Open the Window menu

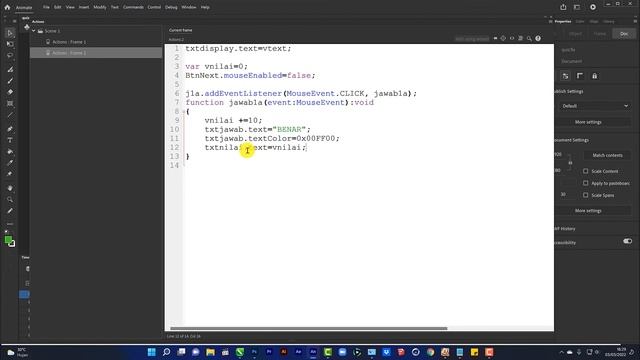[189, 7]
